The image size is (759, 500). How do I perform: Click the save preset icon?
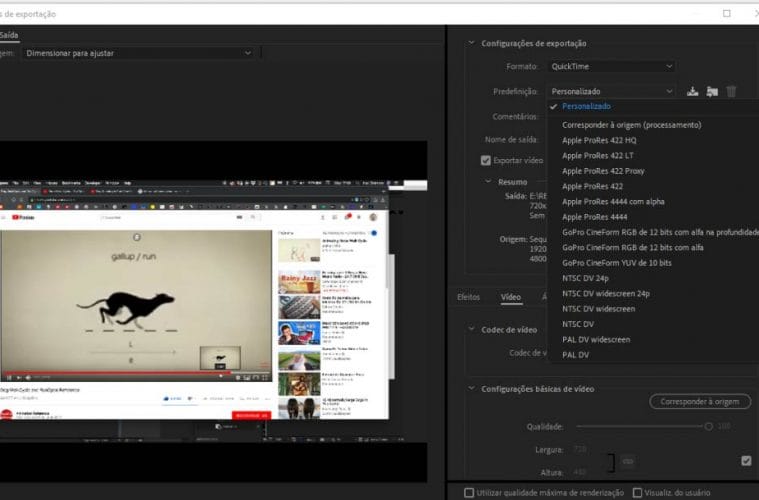693,92
